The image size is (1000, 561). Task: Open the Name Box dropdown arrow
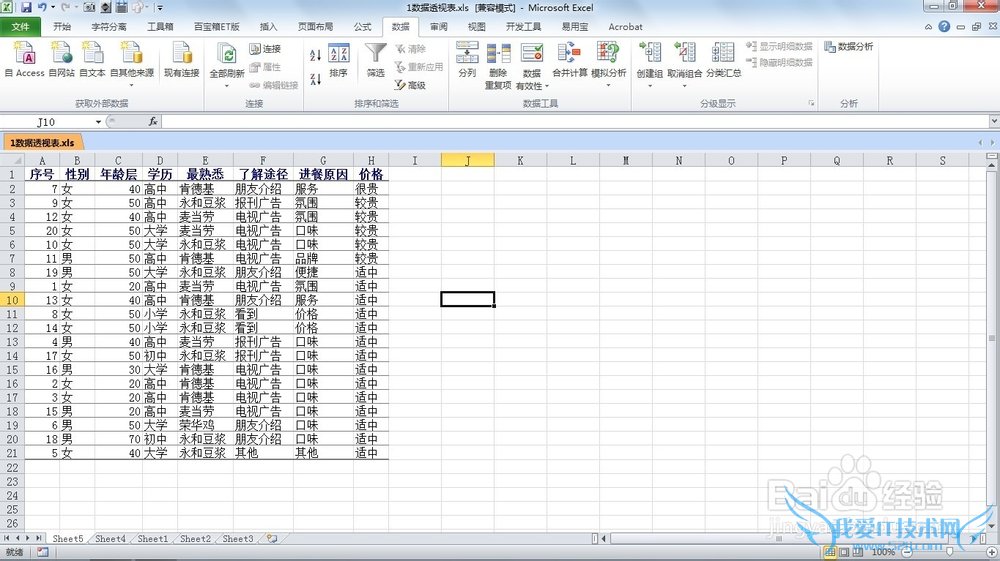pos(98,122)
